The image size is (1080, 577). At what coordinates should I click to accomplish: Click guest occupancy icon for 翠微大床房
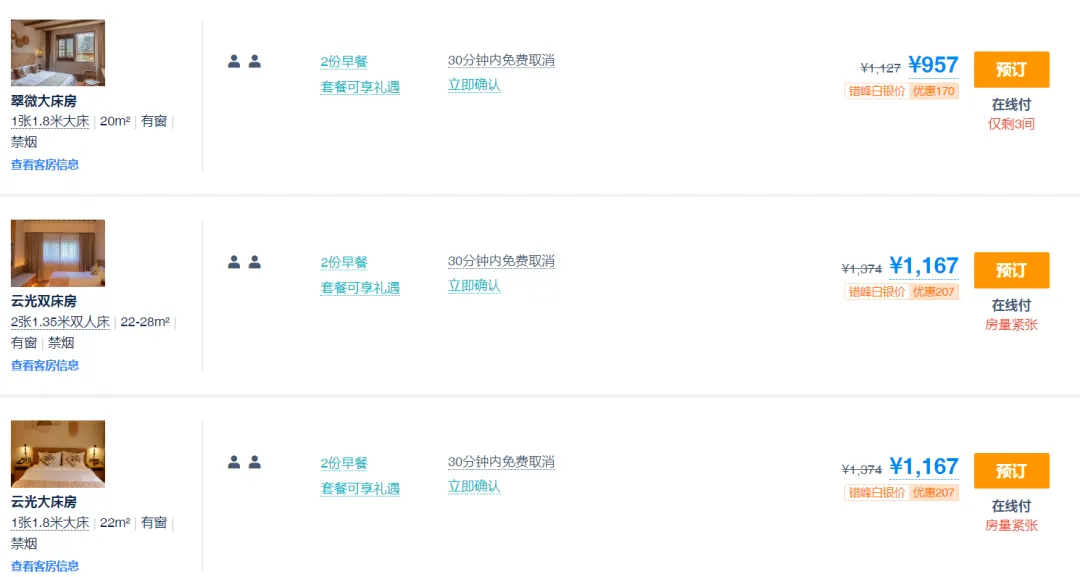click(245, 61)
